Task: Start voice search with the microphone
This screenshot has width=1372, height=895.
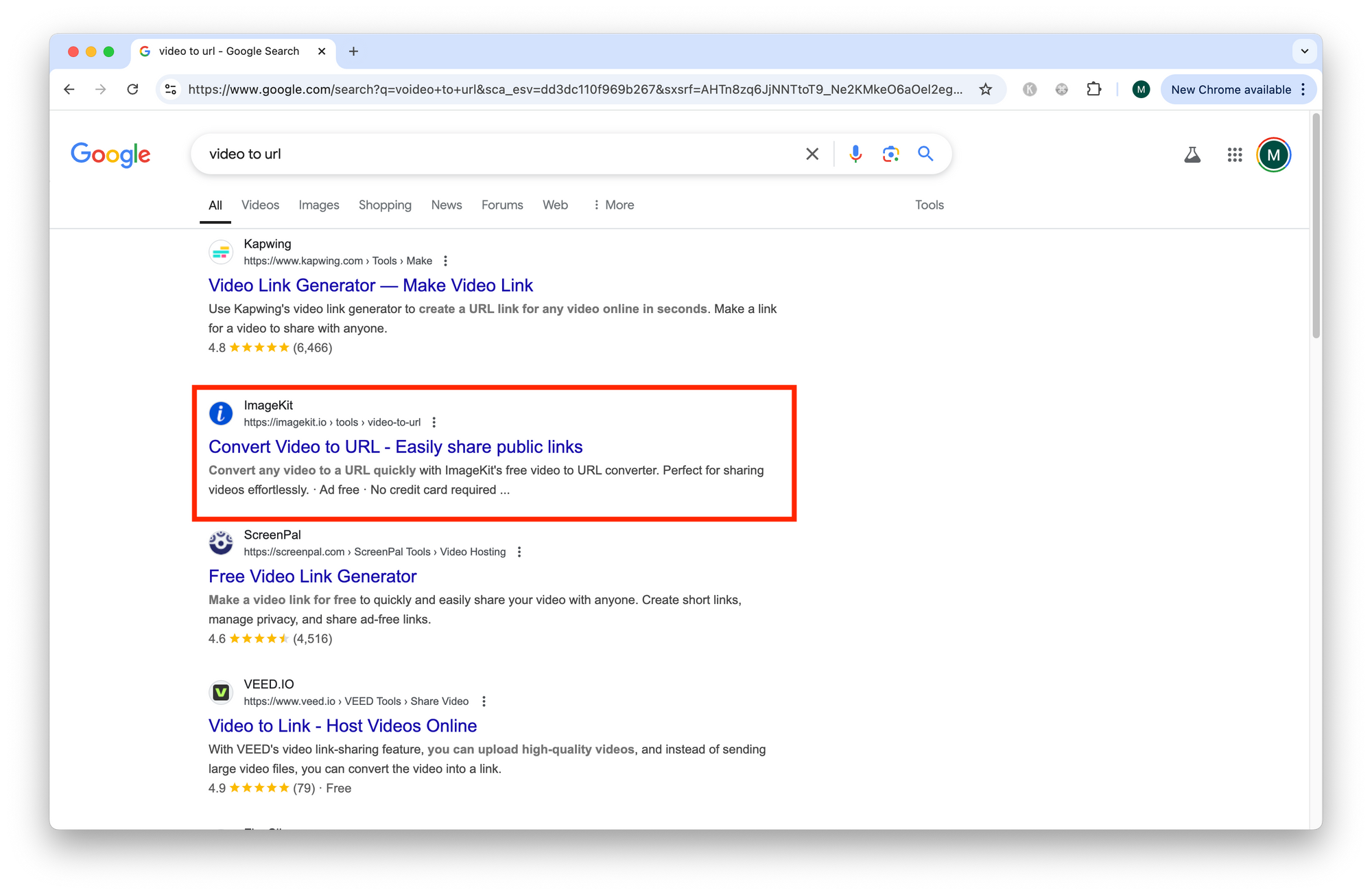Action: (855, 154)
